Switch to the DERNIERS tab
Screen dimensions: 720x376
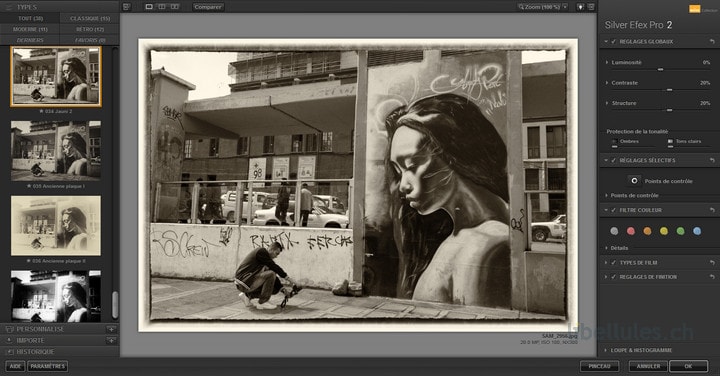point(30,40)
